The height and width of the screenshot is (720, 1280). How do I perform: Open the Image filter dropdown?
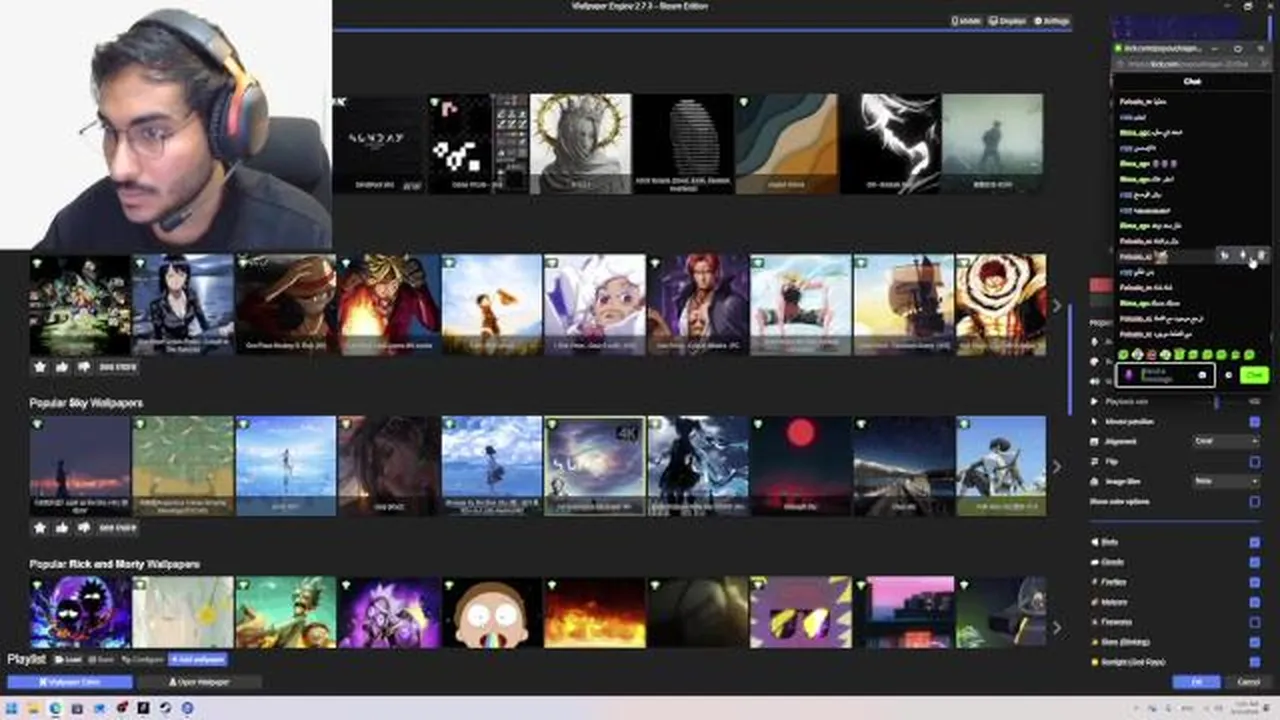pyautogui.click(x=1227, y=481)
